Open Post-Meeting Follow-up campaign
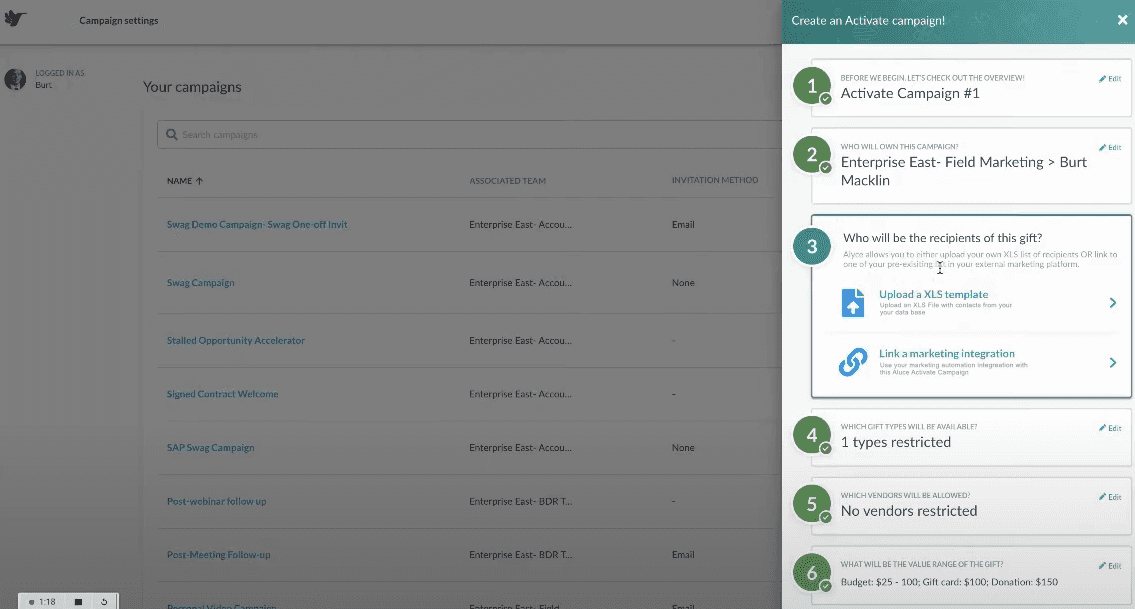The width and height of the screenshot is (1135, 609). coord(219,555)
